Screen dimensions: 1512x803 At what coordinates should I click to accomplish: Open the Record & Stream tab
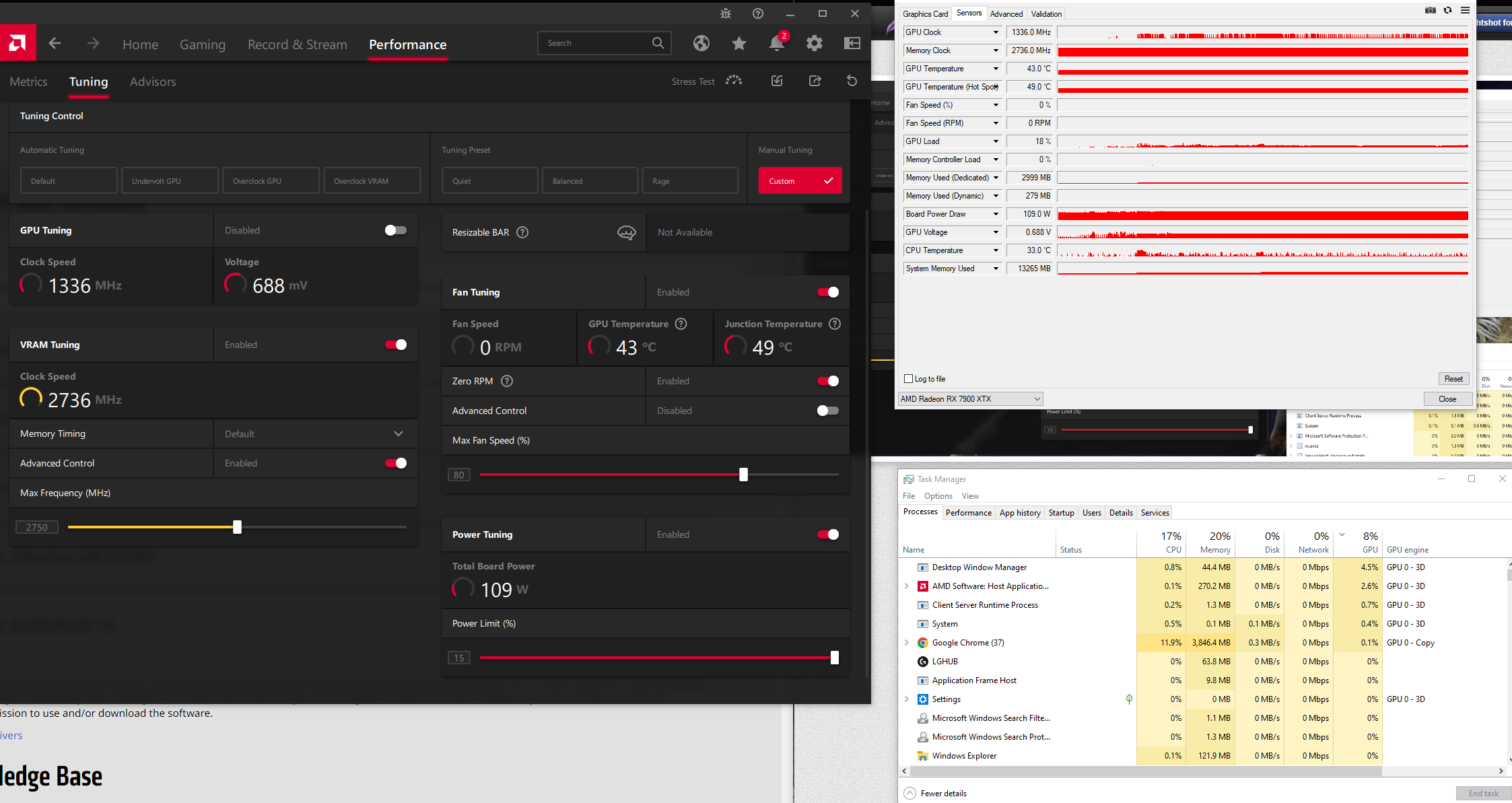tap(298, 44)
